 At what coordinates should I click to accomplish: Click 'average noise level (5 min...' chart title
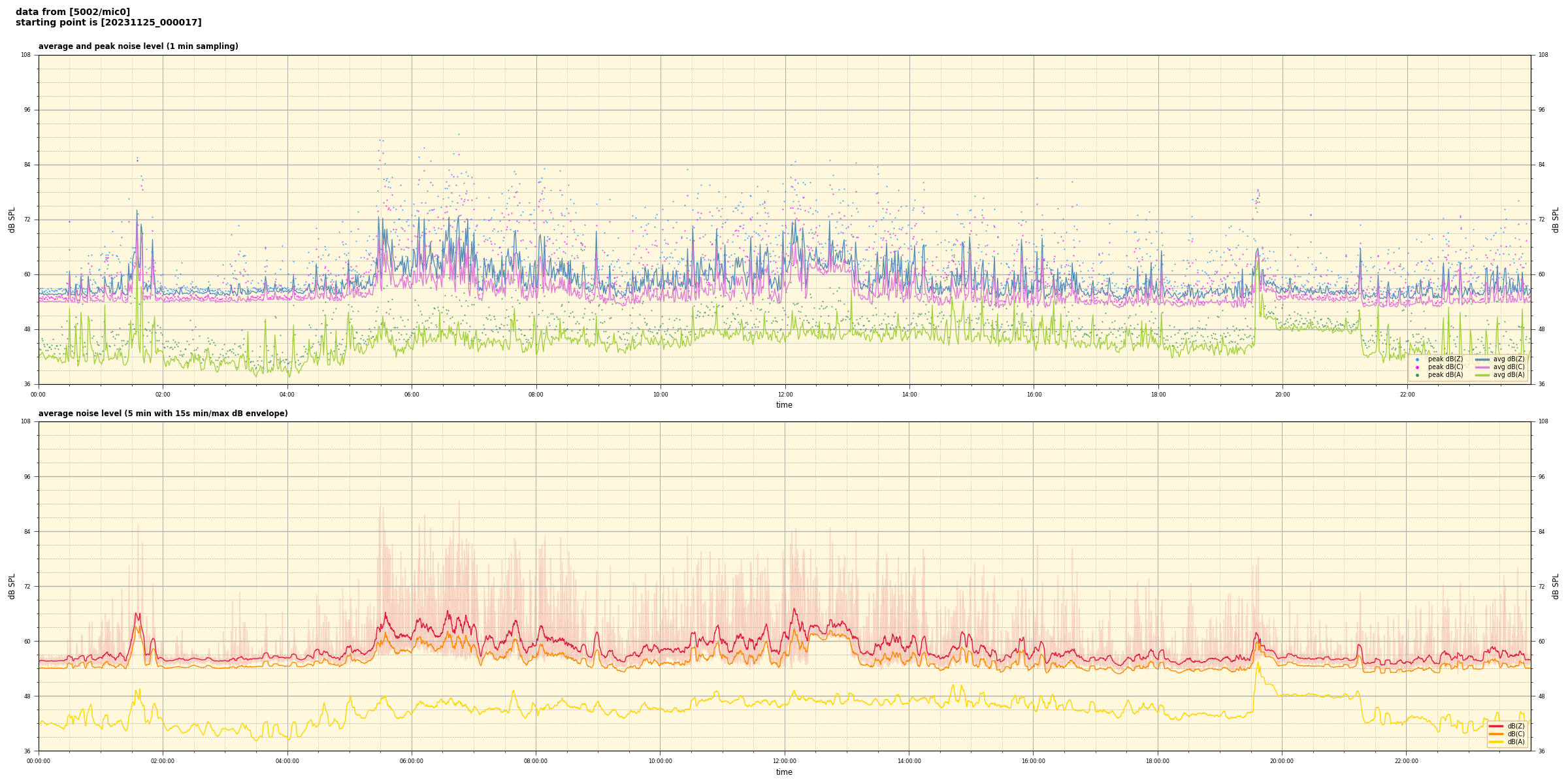click(x=163, y=414)
